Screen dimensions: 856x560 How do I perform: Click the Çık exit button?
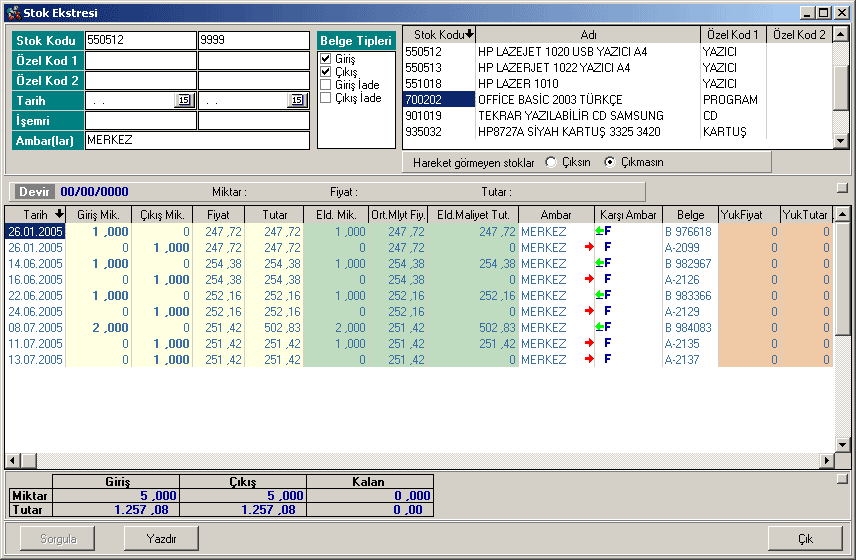pyautogui.click(x=805, y=539)
